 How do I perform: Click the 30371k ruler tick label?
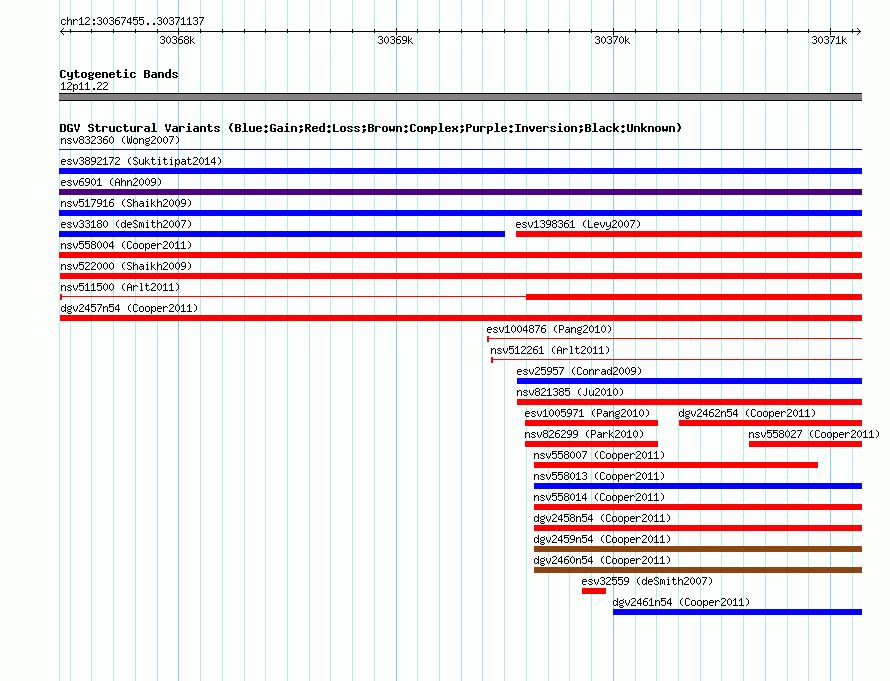point(829,40)
